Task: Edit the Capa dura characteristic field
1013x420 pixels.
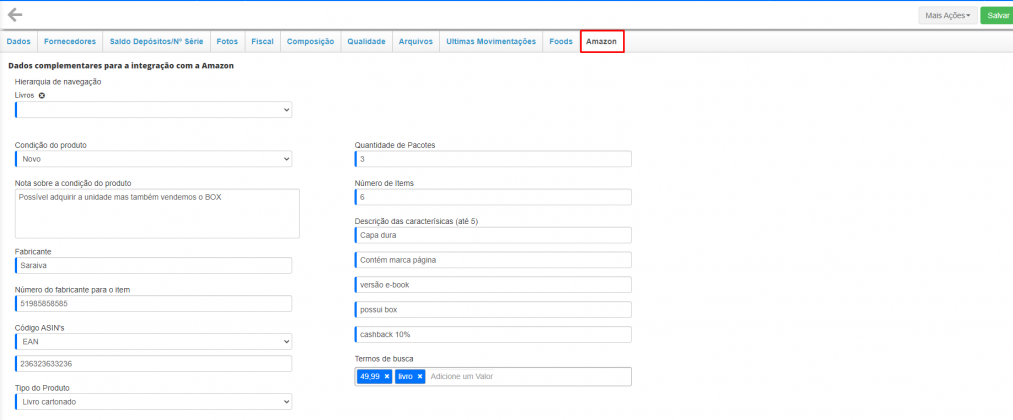Action: [493, 235]
